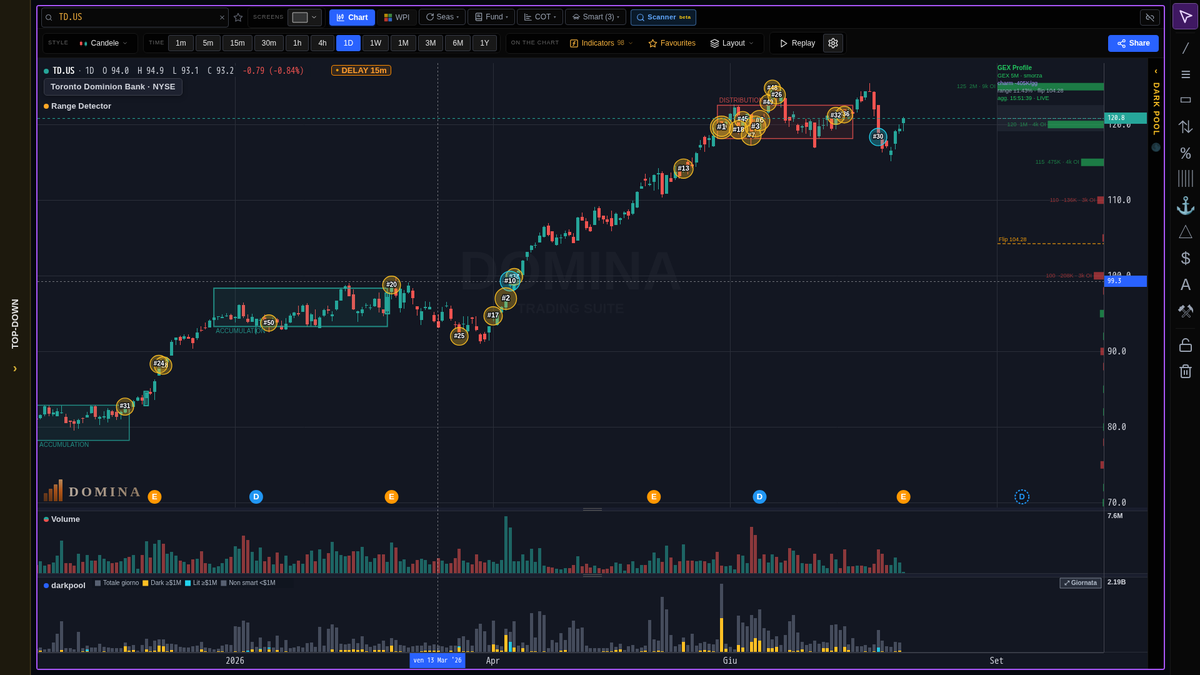Select the horizontal lines tool

(1185, 74)
